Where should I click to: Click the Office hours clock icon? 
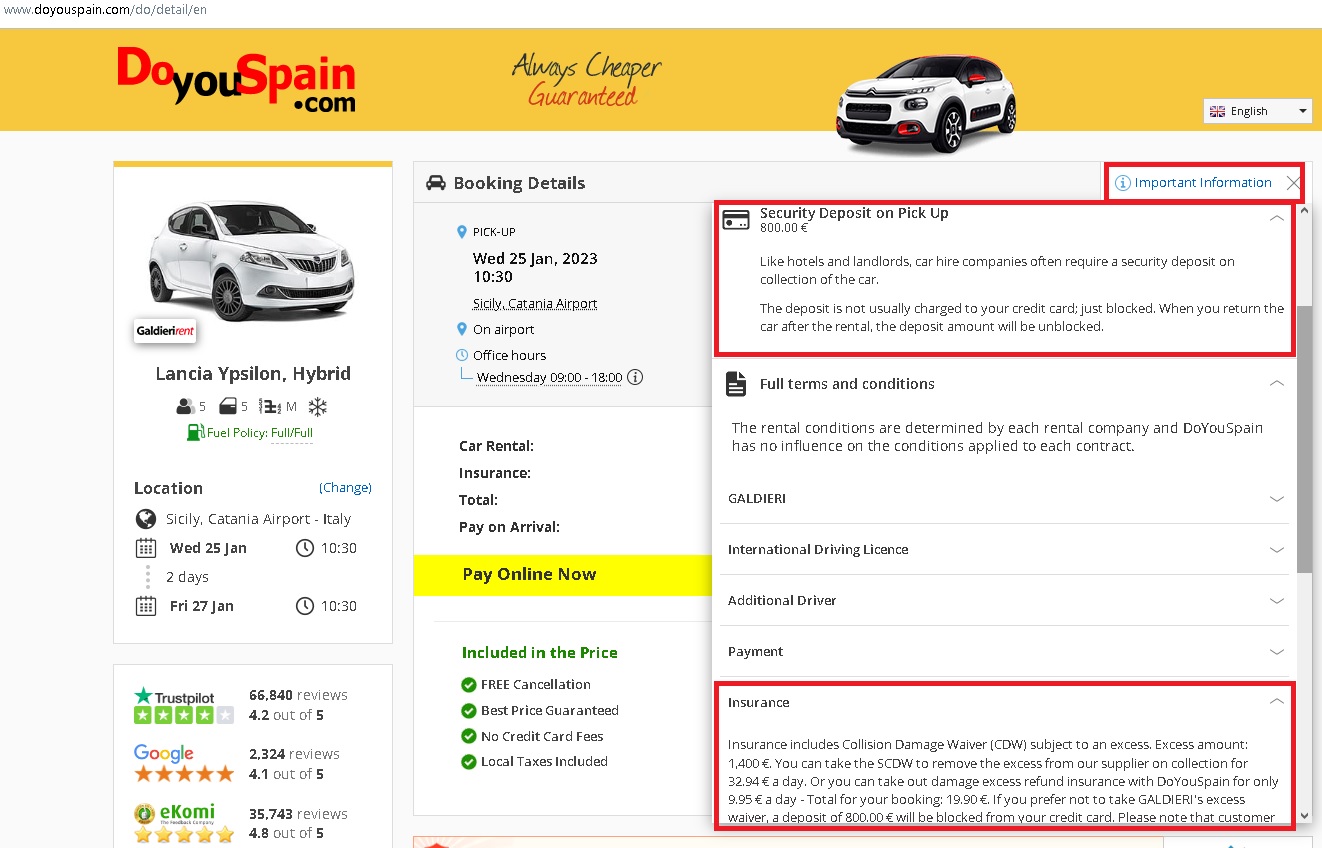(461, 355)
